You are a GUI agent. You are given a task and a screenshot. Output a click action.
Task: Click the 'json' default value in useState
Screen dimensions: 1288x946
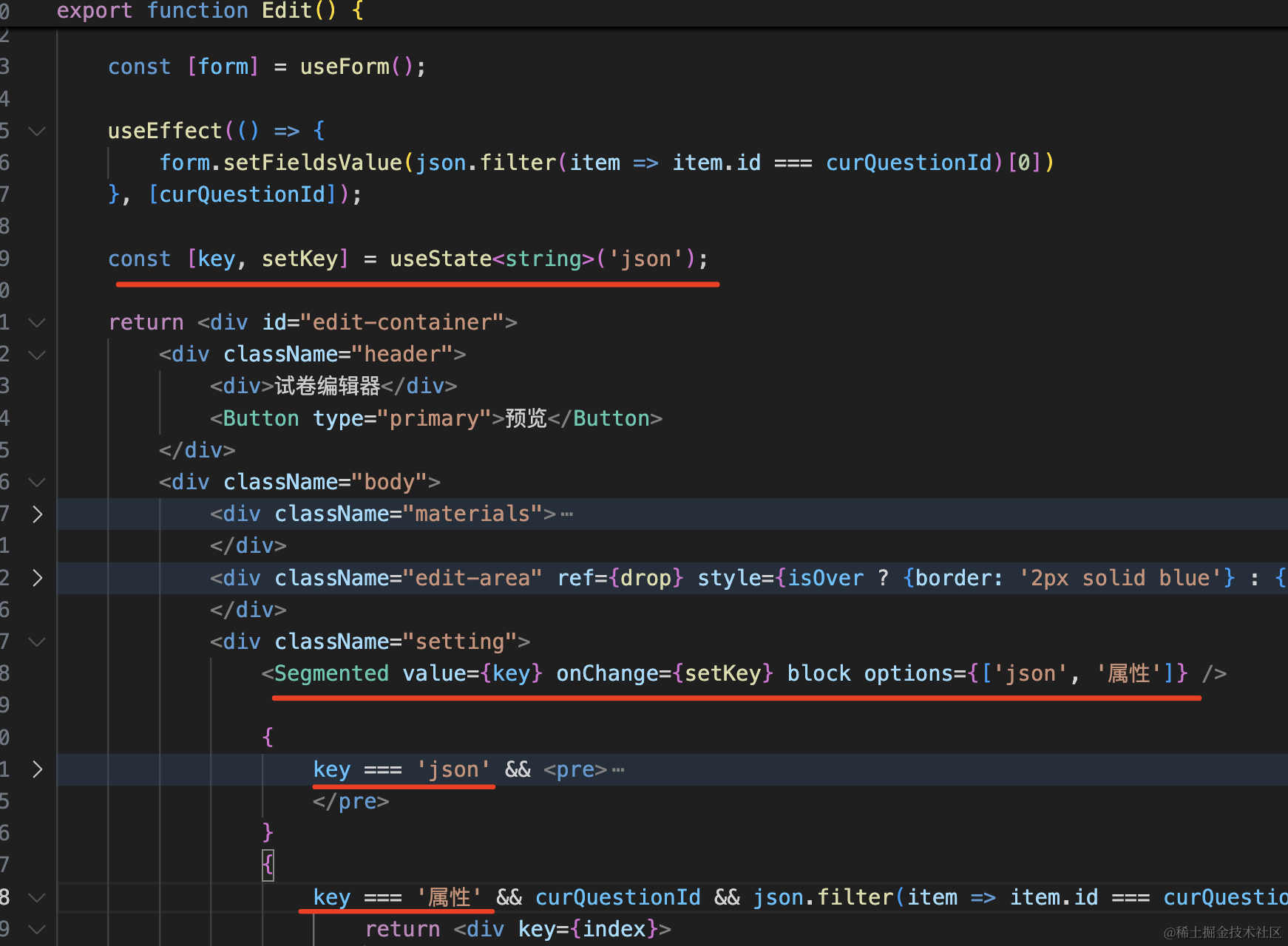[x=646, y=259]
